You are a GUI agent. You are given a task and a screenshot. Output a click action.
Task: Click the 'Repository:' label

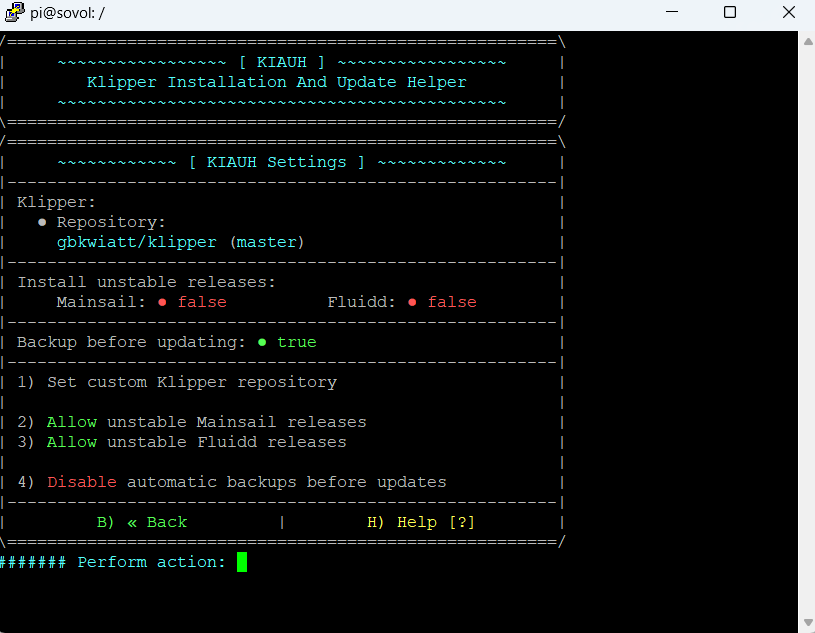point(111,222)
